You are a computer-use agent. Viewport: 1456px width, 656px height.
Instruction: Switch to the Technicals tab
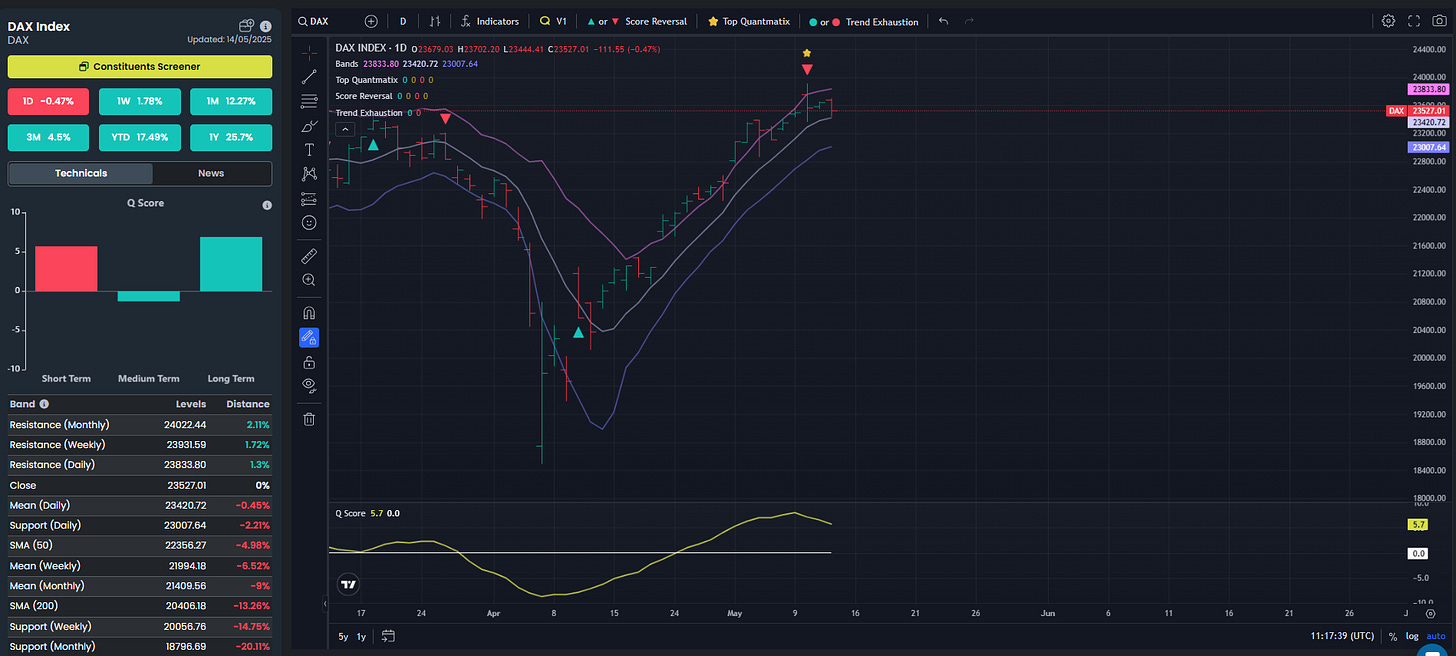tap(81, 173)
